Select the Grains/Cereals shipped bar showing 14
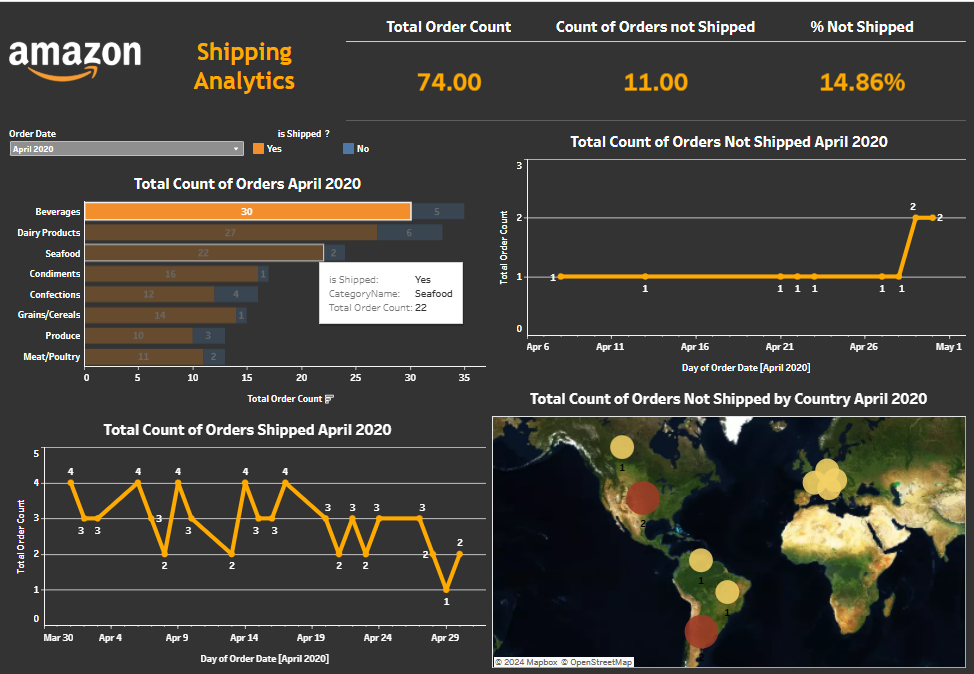This screenshot has height=674, width=974. [160, 315]
